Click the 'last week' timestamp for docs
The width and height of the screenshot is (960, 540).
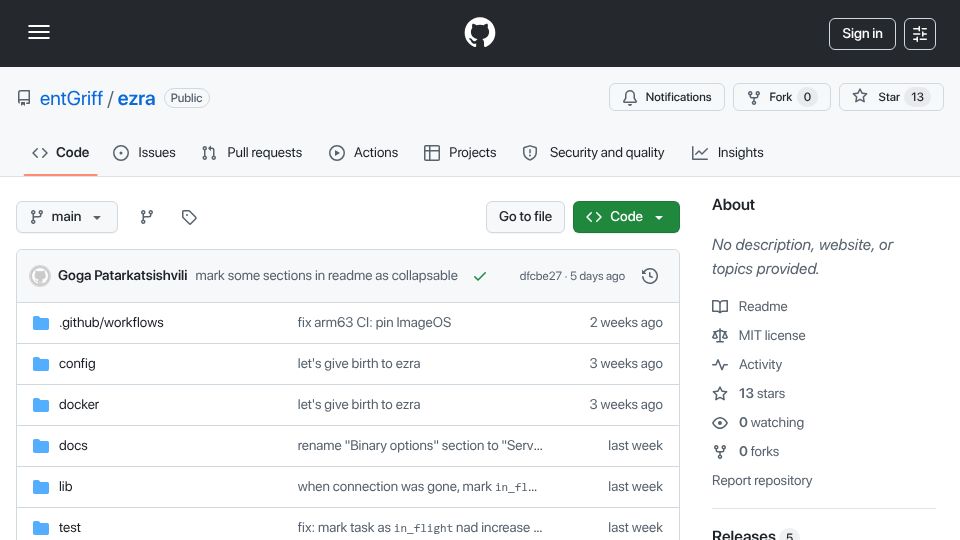(x=635, y=446)
